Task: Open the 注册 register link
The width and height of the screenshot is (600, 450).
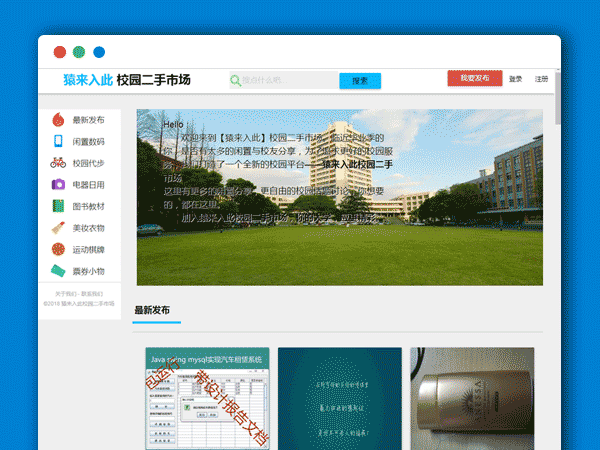Action: point(541,79)
